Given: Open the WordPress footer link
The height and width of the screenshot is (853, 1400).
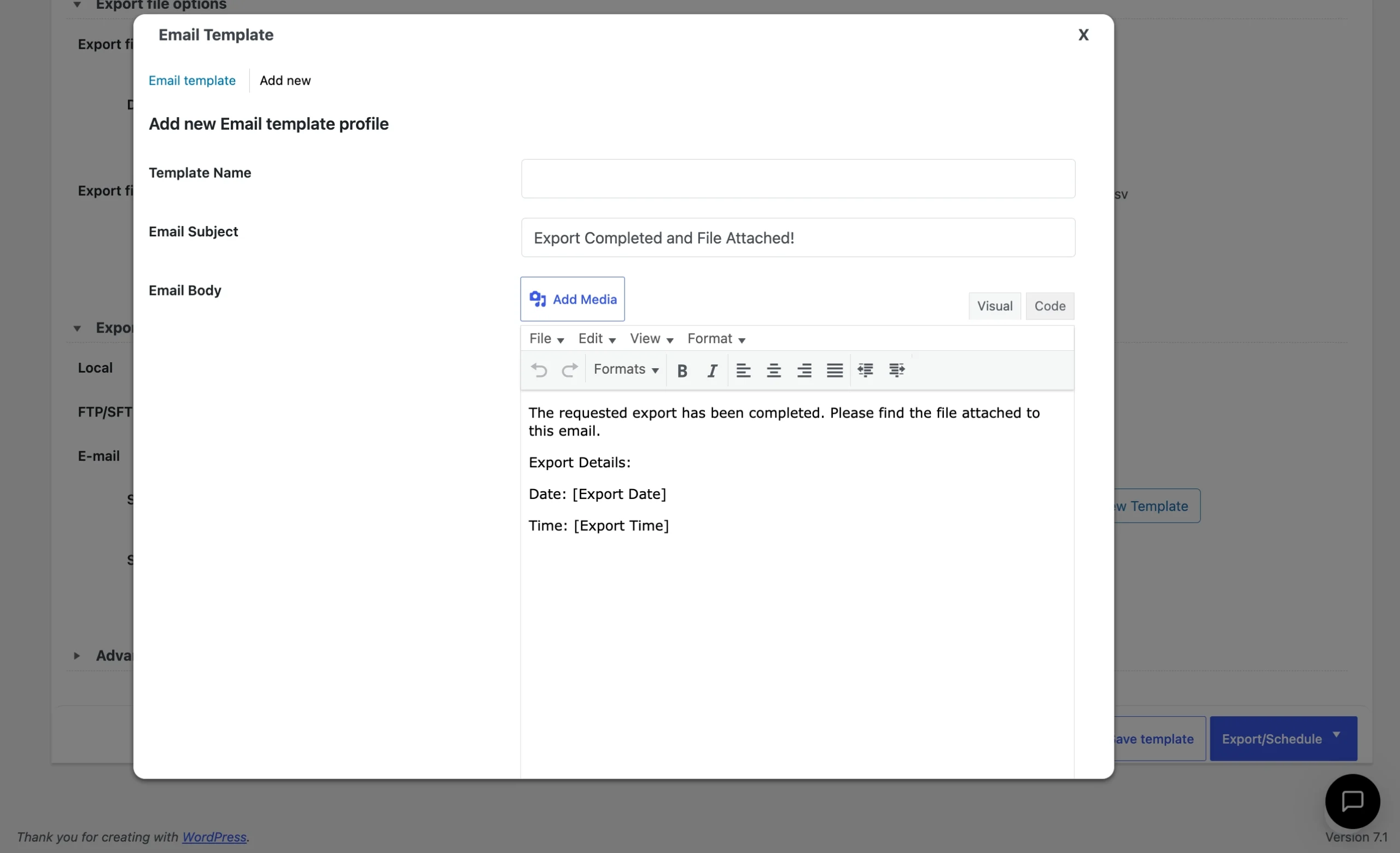Looking at the screenshot, I should [214, 837].
